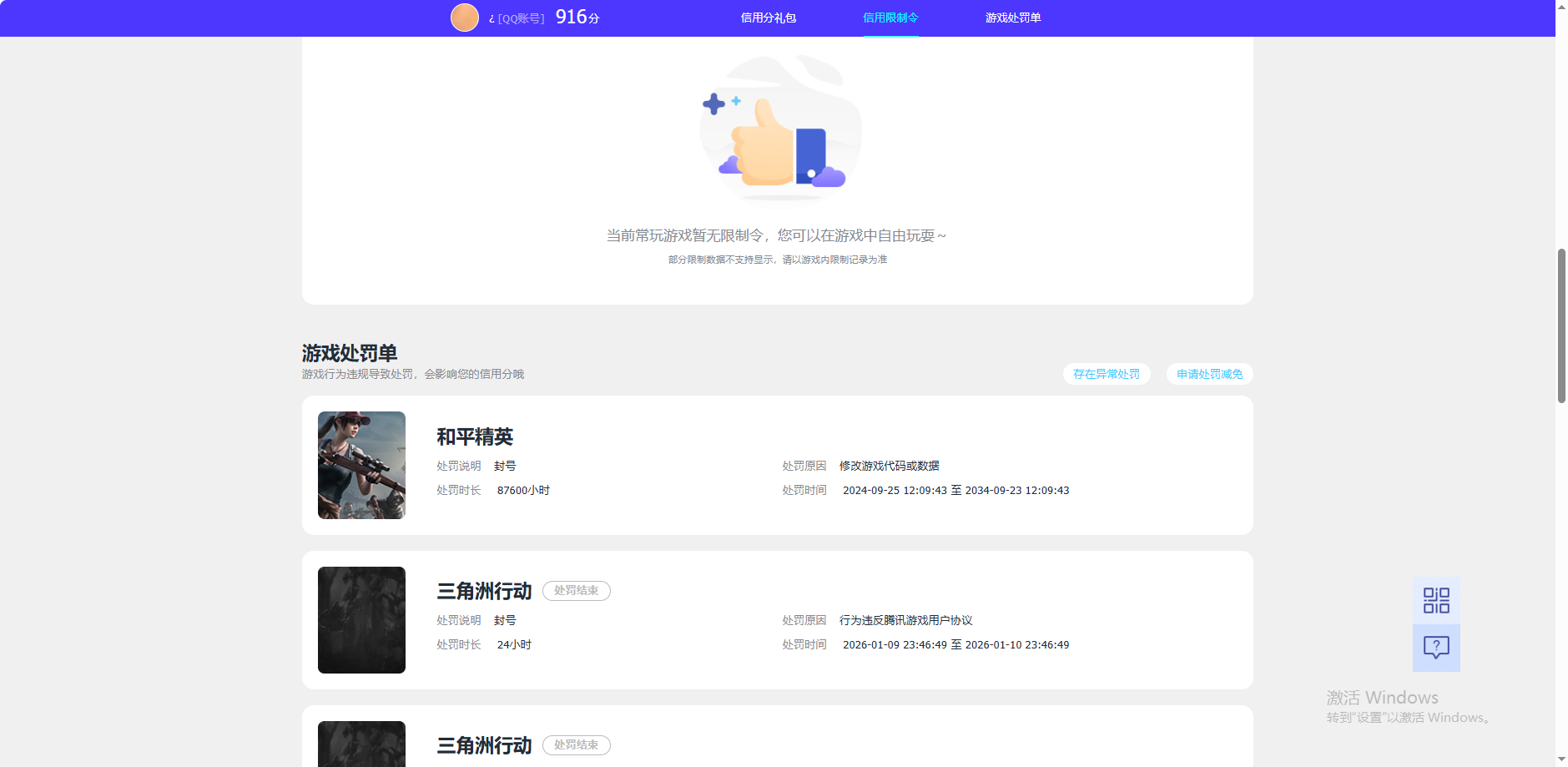Switch to the 游戏处罚单 tab

[1013, 18]
